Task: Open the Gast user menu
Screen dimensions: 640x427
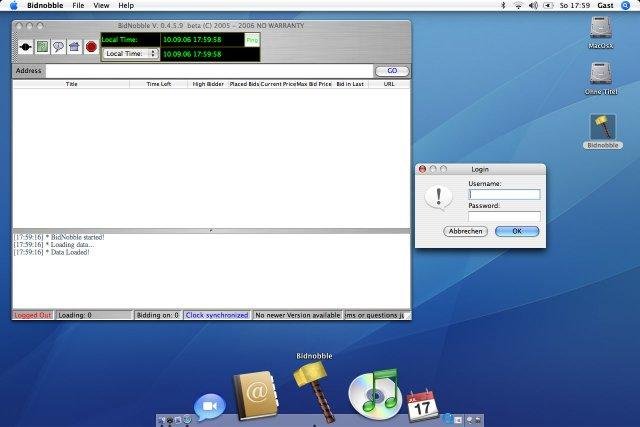Action: [x=605, y=5]
